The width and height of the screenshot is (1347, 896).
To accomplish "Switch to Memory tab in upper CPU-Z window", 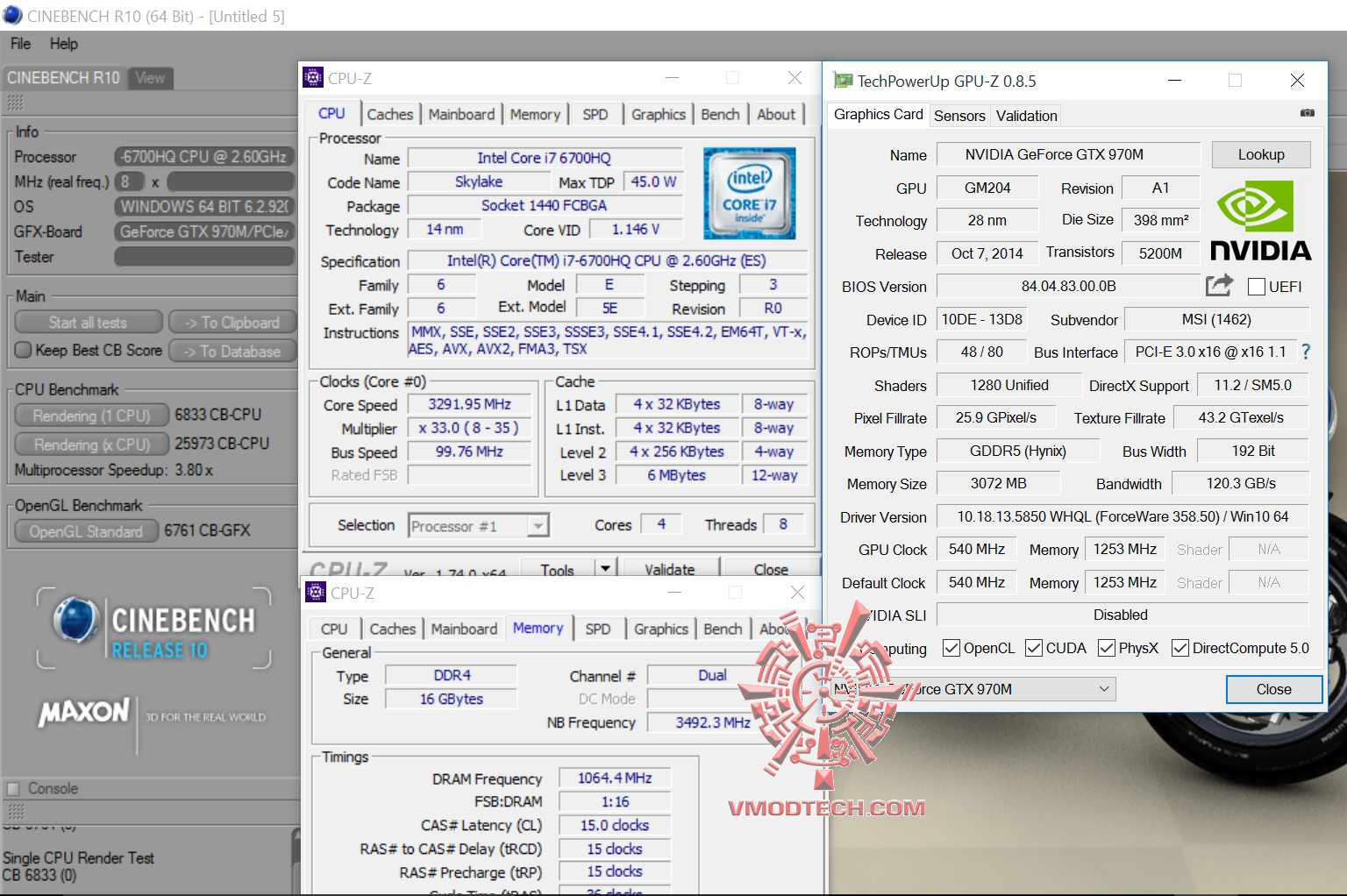I will 535,114.
